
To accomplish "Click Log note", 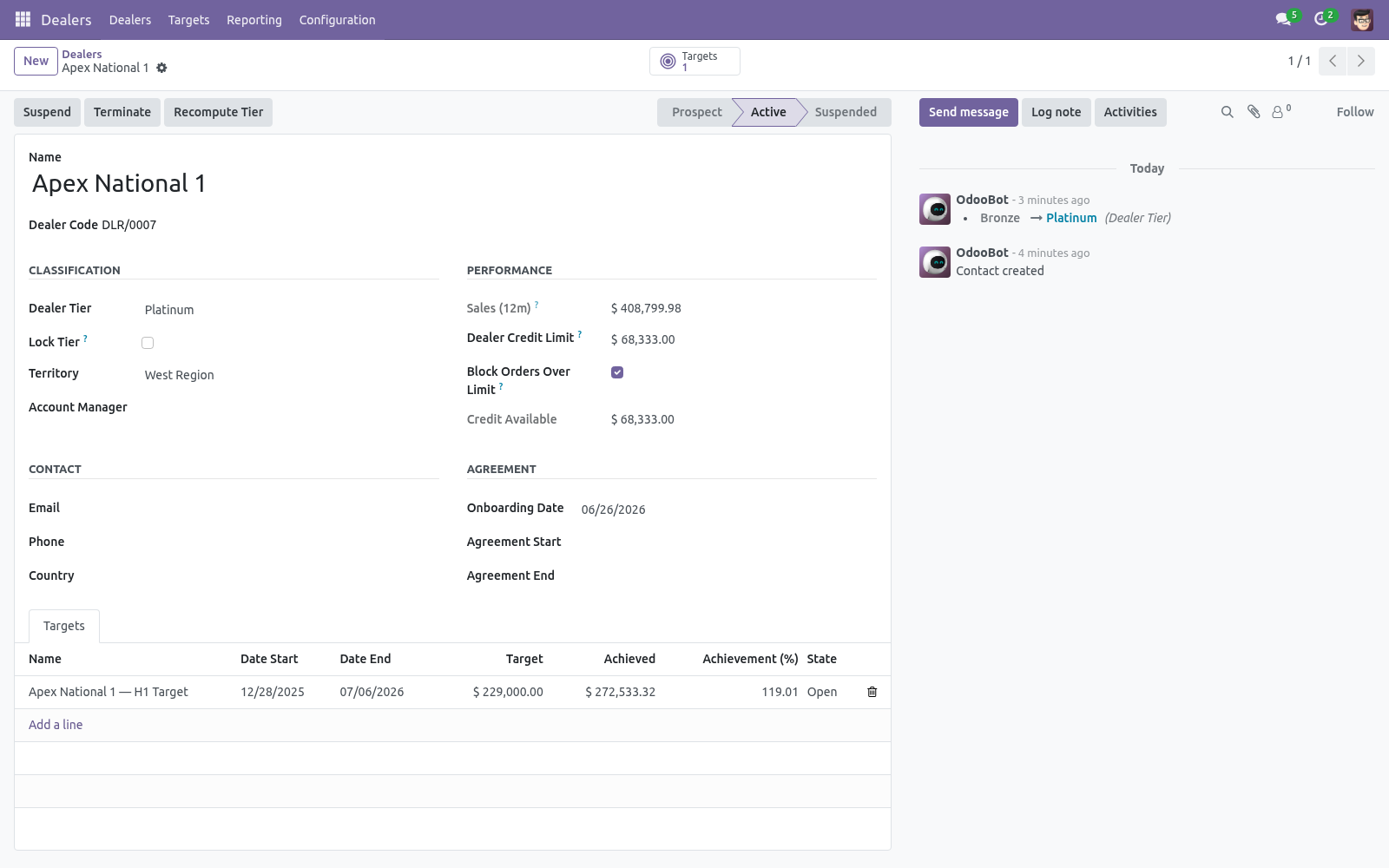I will tap(1056, 112).
